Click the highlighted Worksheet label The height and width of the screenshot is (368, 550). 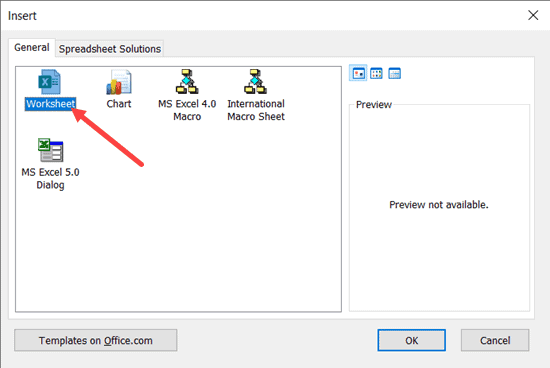pos(51,104)
